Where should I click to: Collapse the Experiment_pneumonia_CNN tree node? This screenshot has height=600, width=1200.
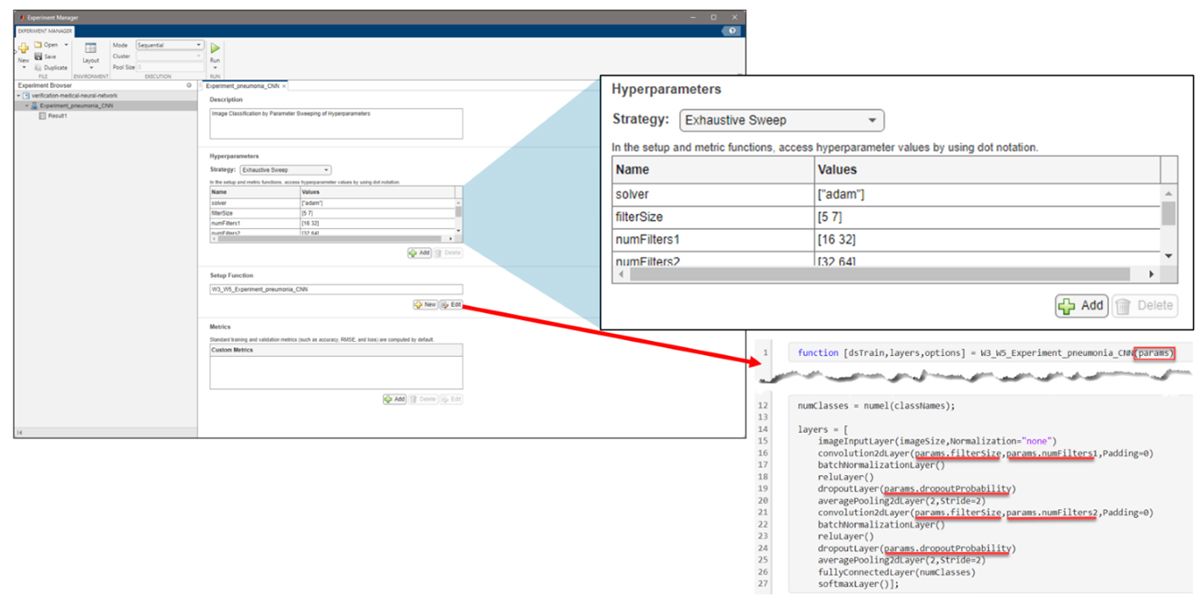(x=27, y=105)
